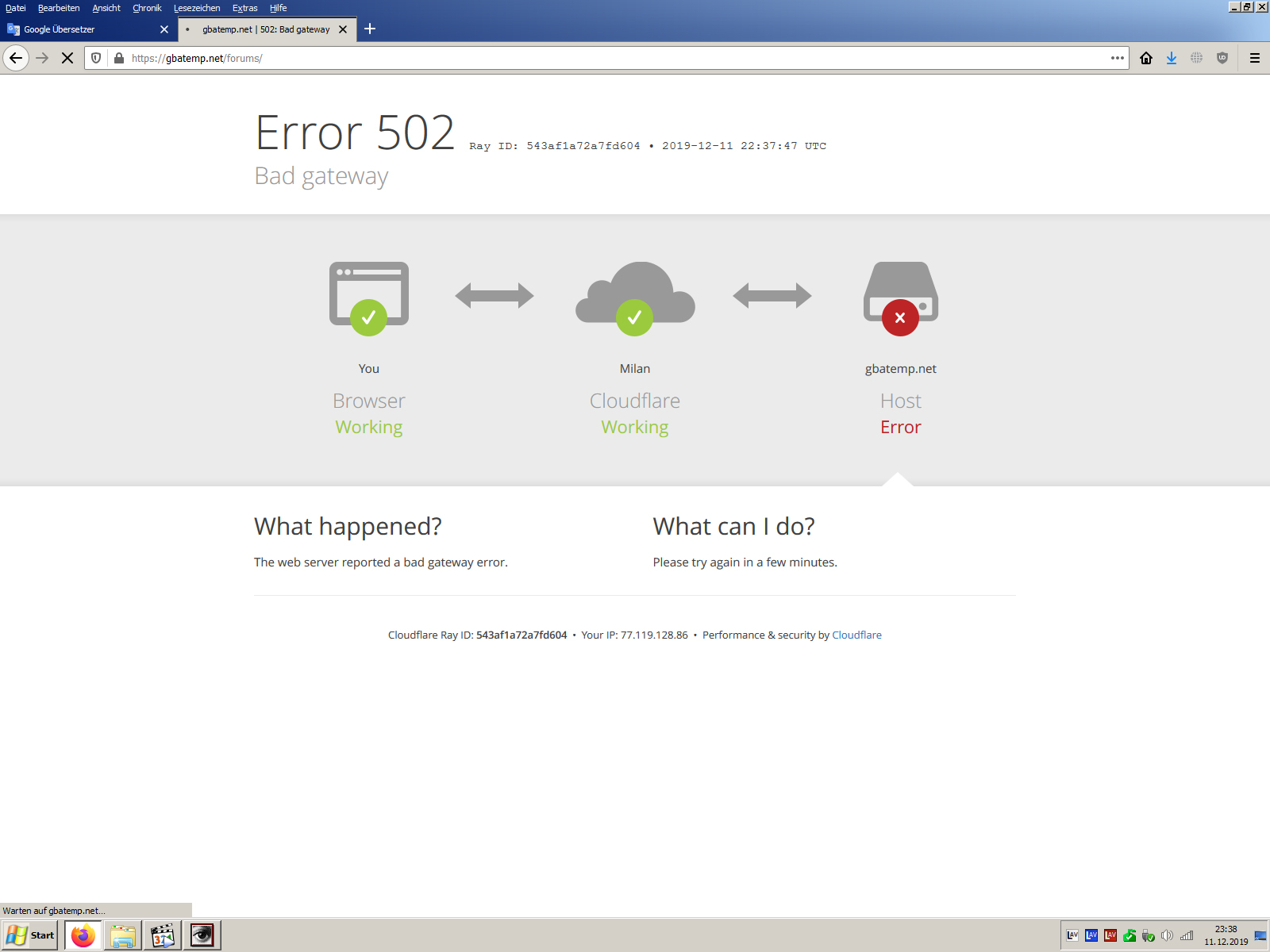Click the "Error 502" heading
This screenshot has height=952, width=1270.
pyautogui.click(x=355, y=132)
